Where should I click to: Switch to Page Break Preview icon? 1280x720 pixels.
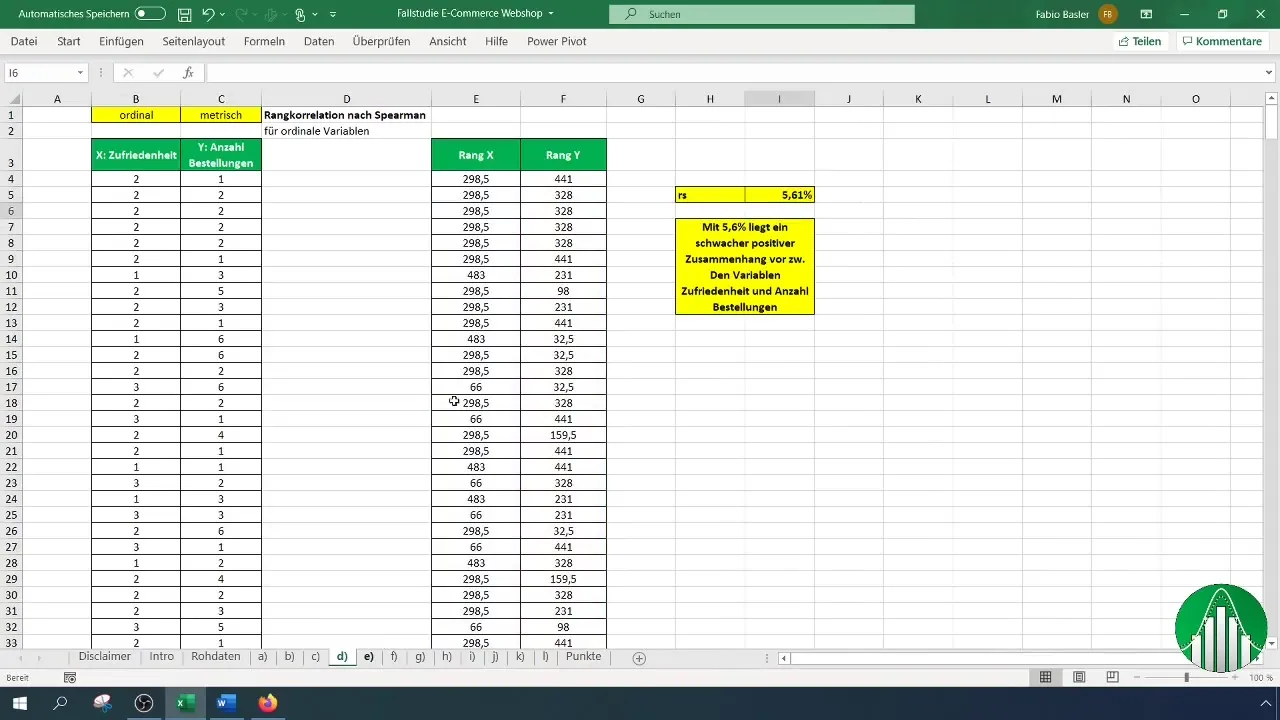(x=1112, y=678)
